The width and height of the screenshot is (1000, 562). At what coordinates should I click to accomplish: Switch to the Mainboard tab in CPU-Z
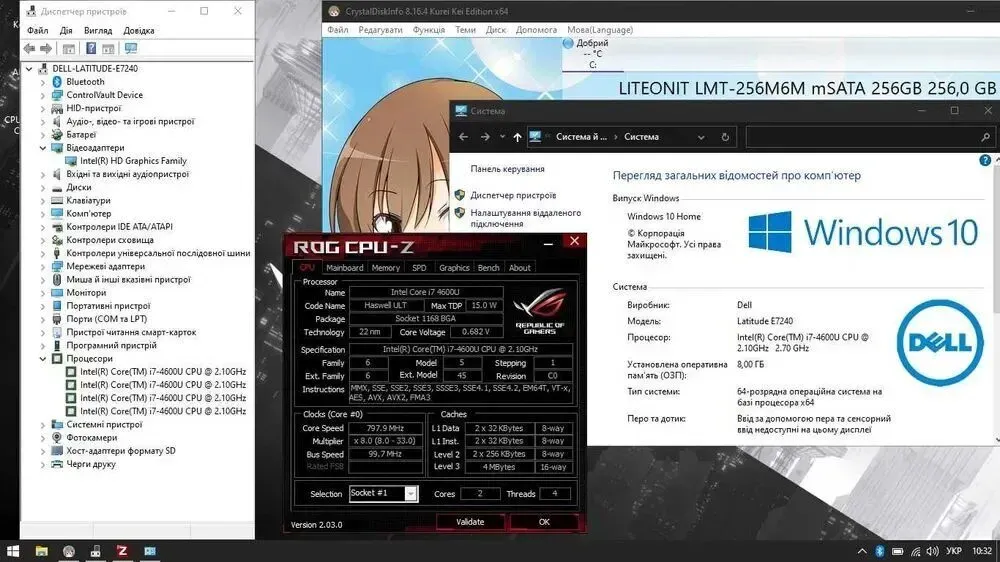coord(344,268)
